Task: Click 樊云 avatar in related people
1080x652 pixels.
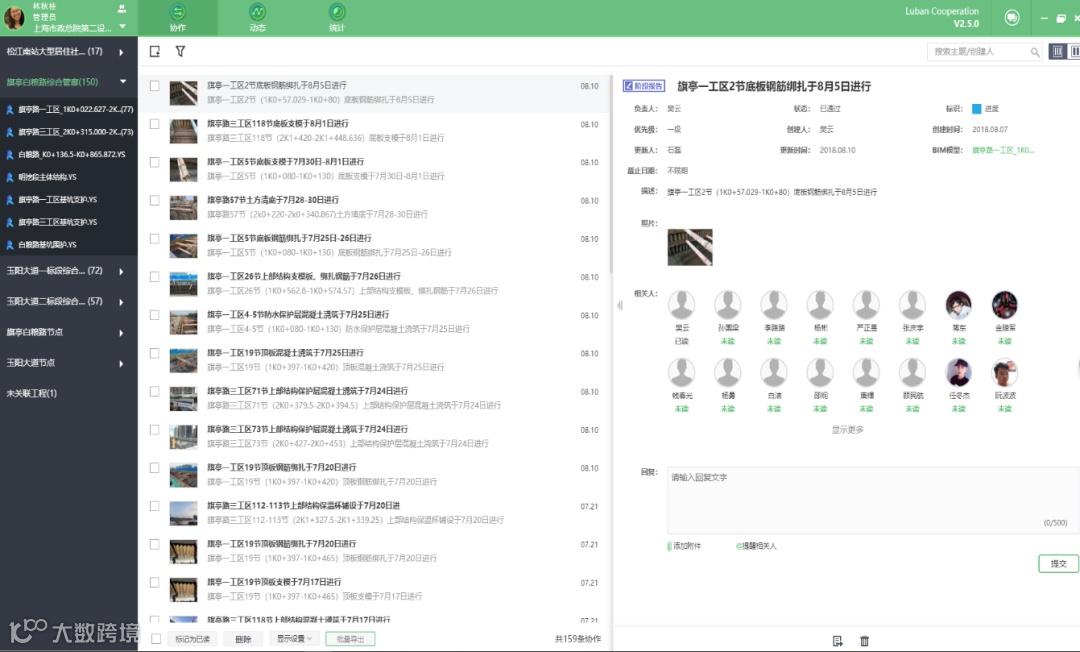Action: click(682, 304)
